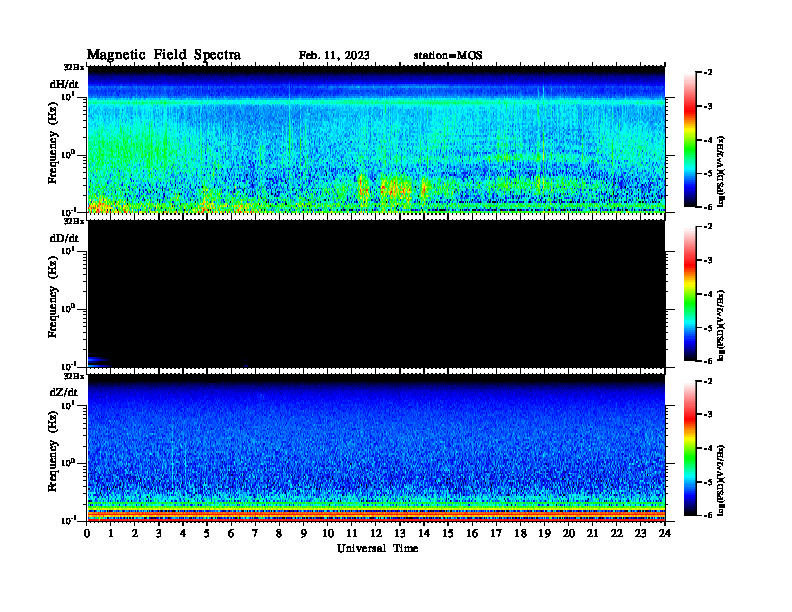The width and height of the screenshot is (792, 612).
Task: Click the "-6" value on dH/dt color scale
Action: click(x=708, y=207)
